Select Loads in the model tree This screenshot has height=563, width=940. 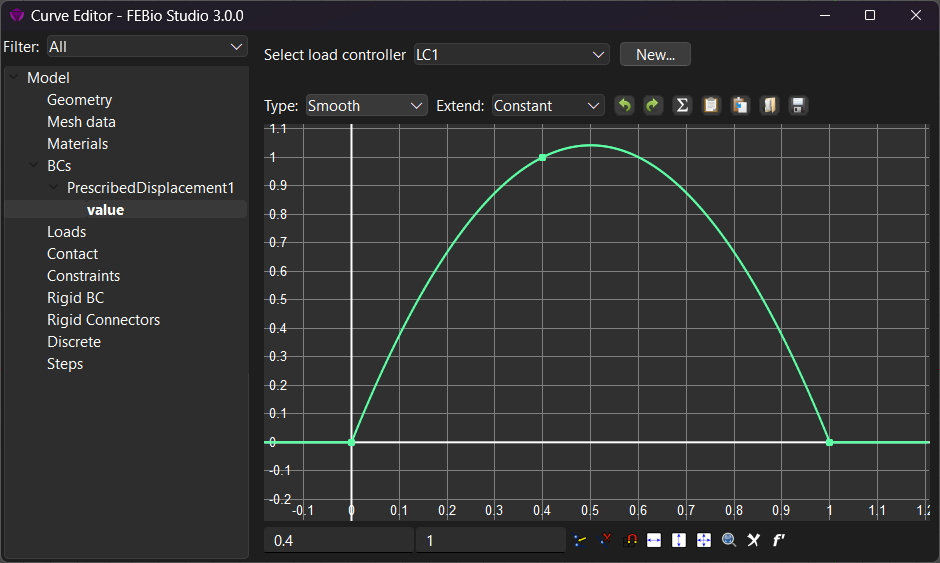pyautogui.click(x=67, y=231)
